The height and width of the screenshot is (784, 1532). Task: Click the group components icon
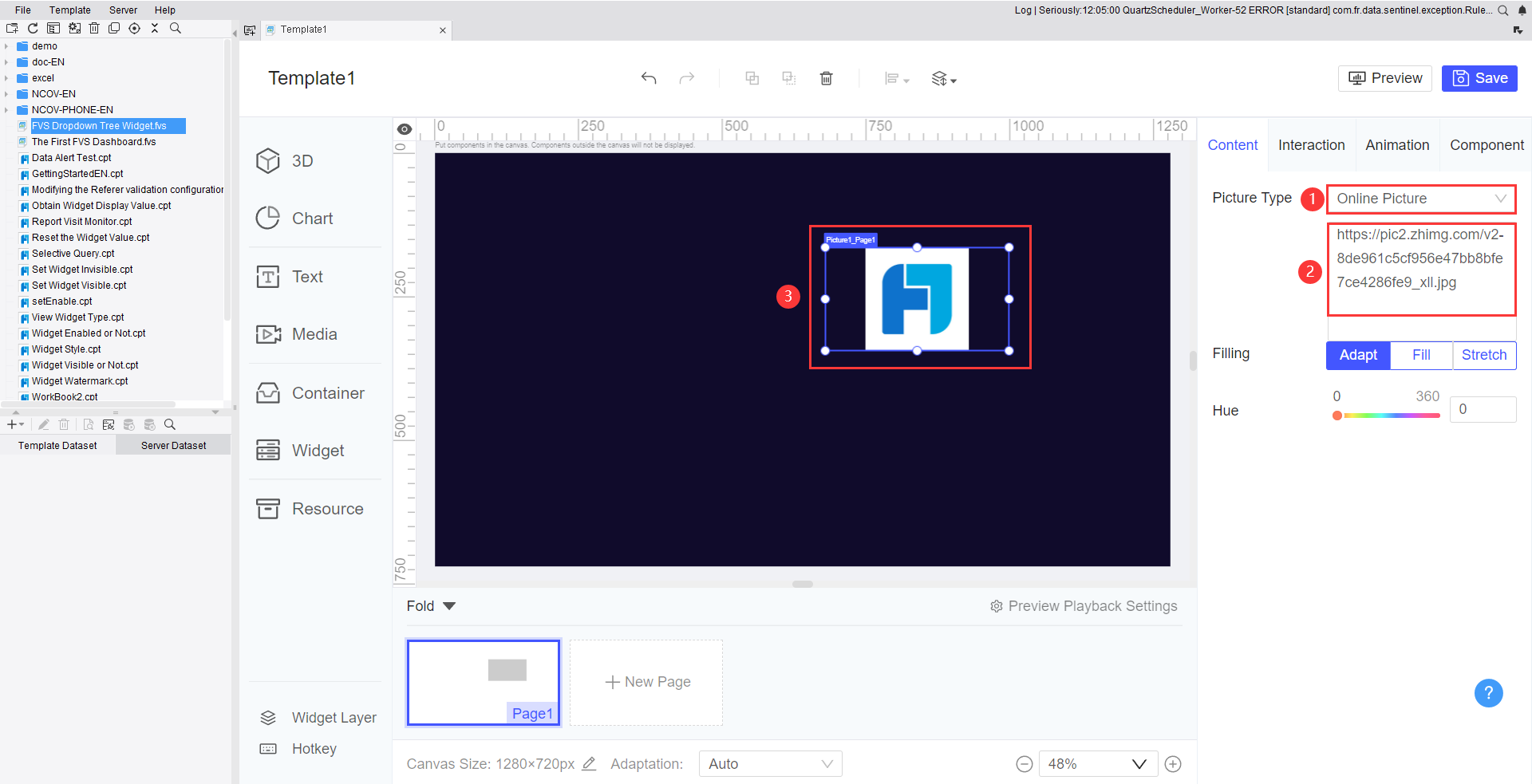(x=752, y=78)
